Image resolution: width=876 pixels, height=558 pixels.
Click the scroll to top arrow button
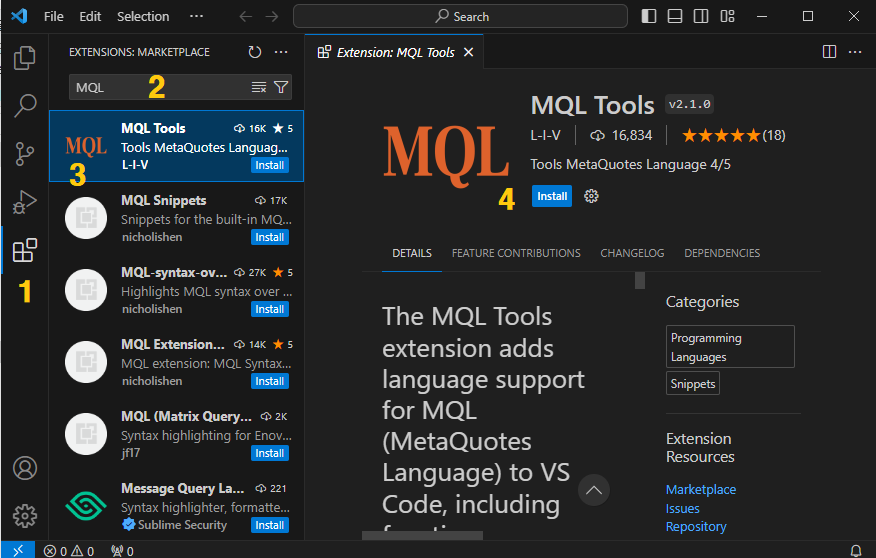593,490
